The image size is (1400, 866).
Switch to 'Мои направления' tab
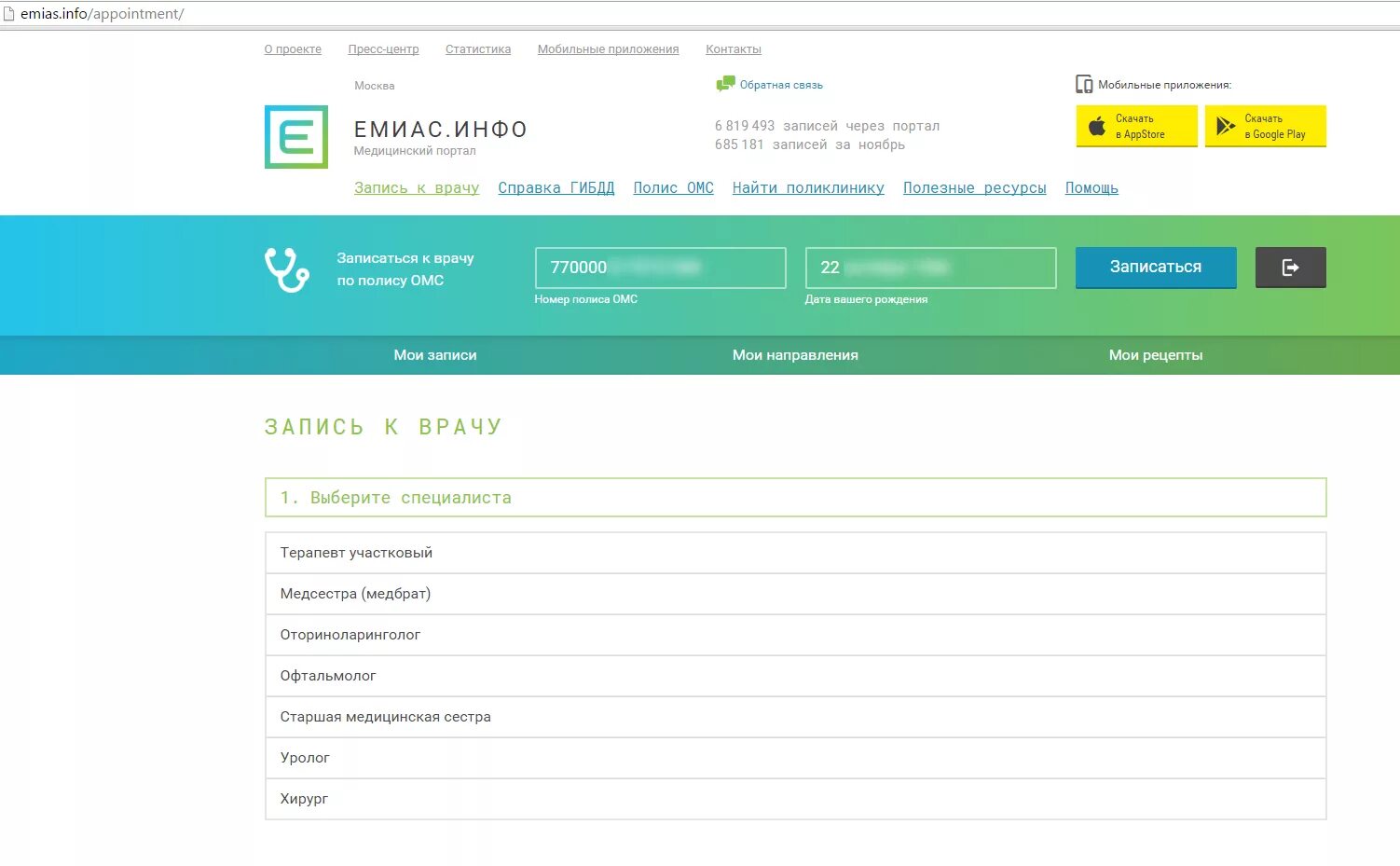click(795, 355)
